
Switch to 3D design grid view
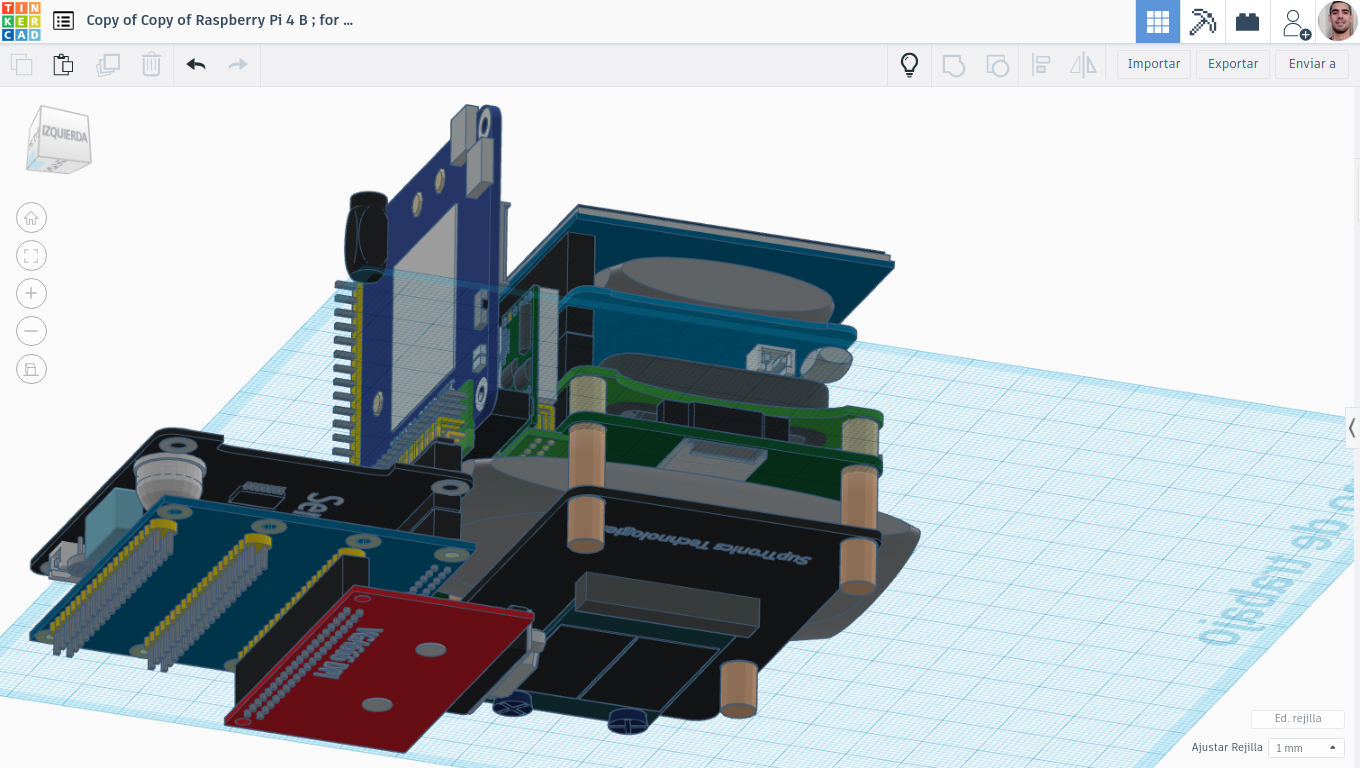tap(1158, 21)
